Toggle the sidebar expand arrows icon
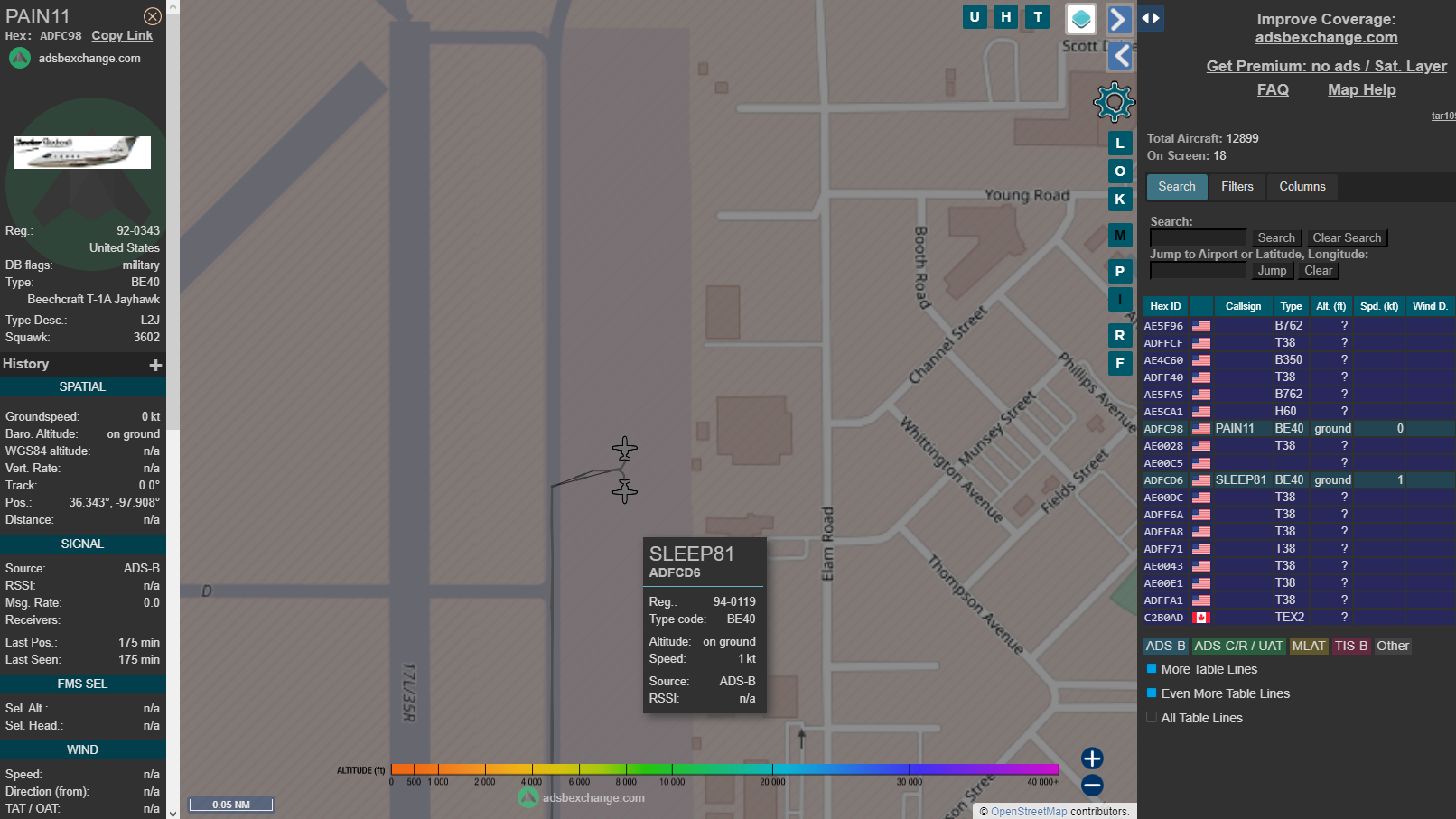Screen dimensions: 1456x819 pyautogui.click(x=1151, y=18)
